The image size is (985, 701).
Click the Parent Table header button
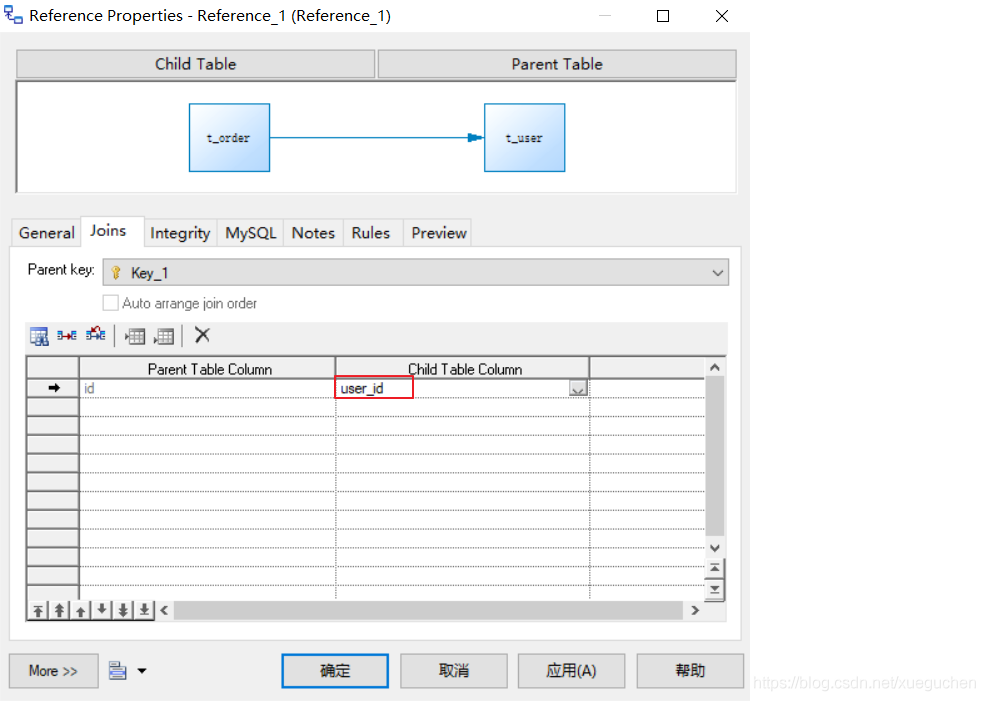557,64
